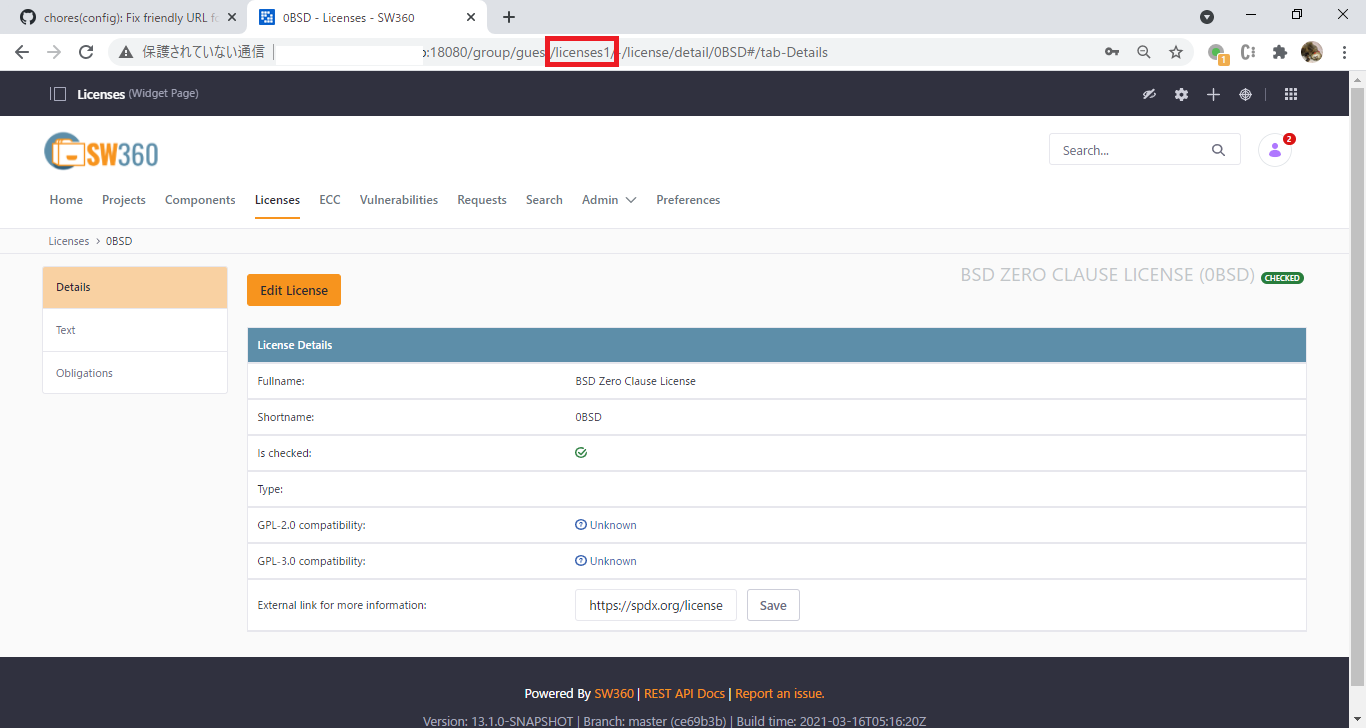Bookmark this page with the star icon

(x=1176, y=52)
